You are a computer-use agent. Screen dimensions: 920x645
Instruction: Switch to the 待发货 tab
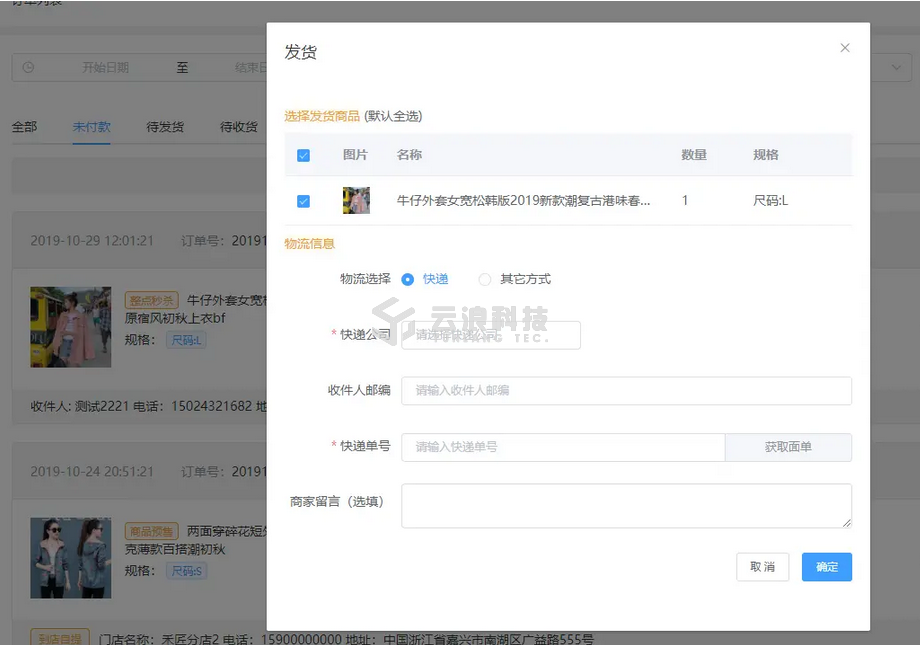(165, 127)
